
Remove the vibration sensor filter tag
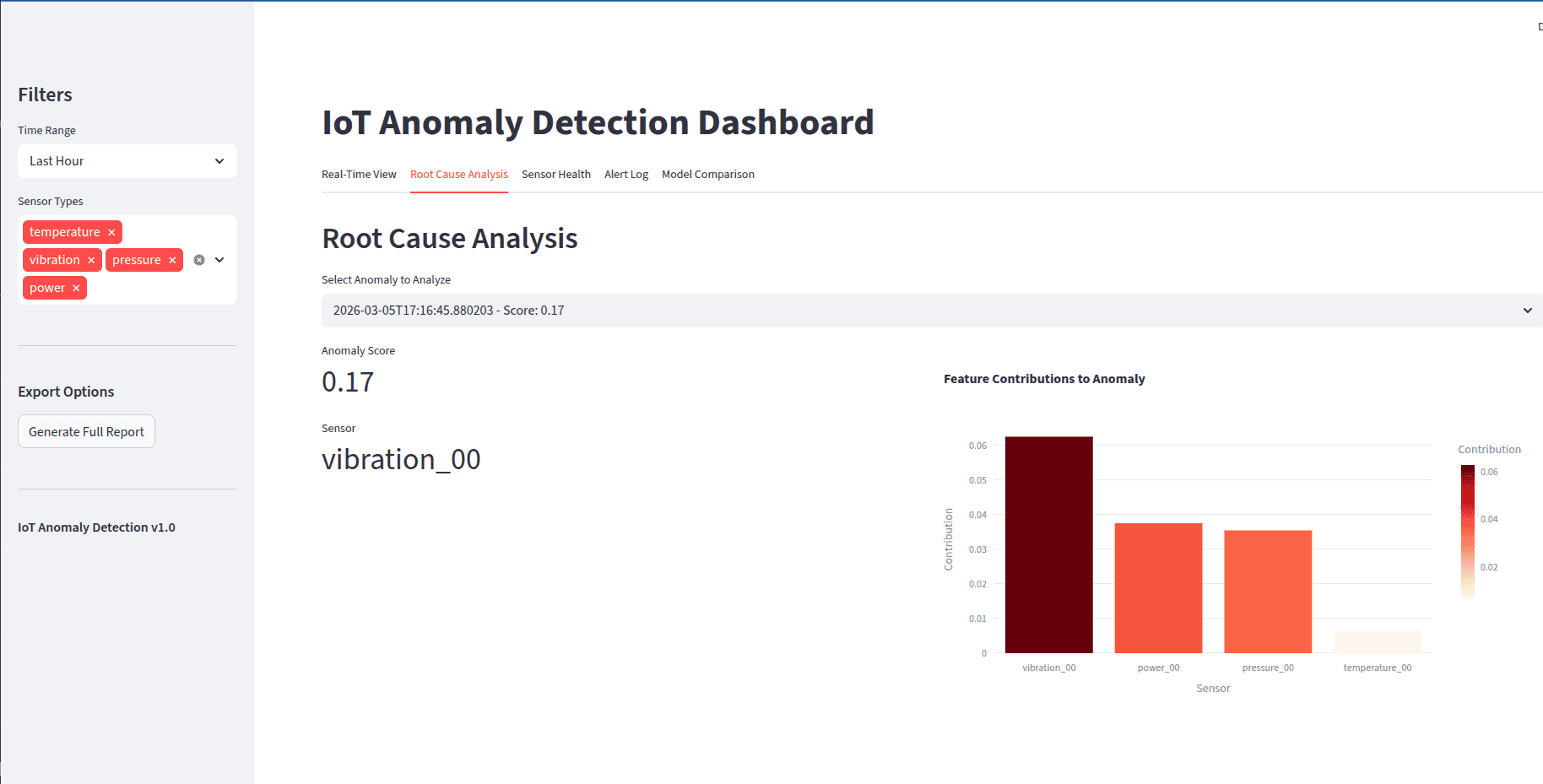(x=91, y=260)
